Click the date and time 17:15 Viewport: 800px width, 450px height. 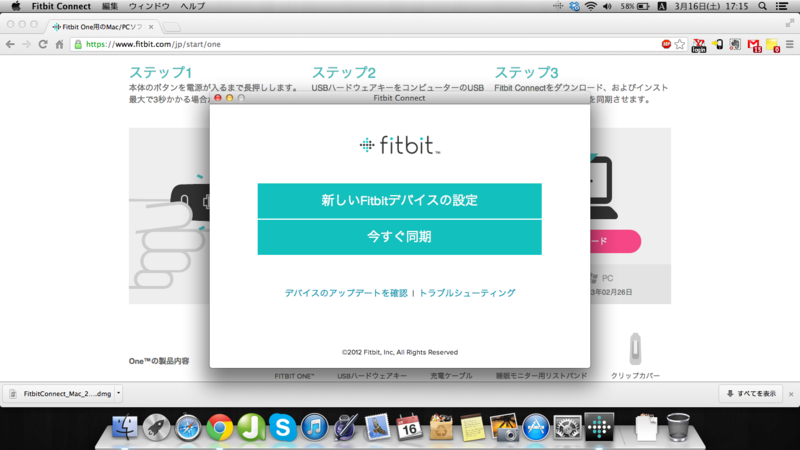[711, 6]
